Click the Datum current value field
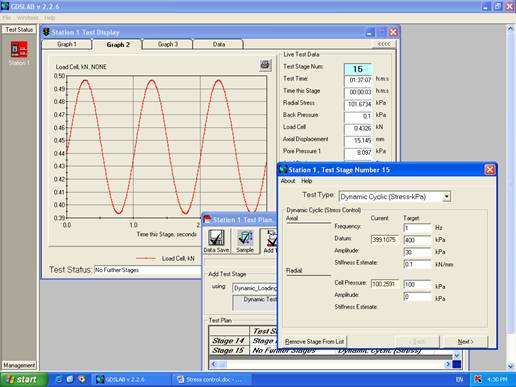The height and width of the screenshot is (387, 516). 384,240
